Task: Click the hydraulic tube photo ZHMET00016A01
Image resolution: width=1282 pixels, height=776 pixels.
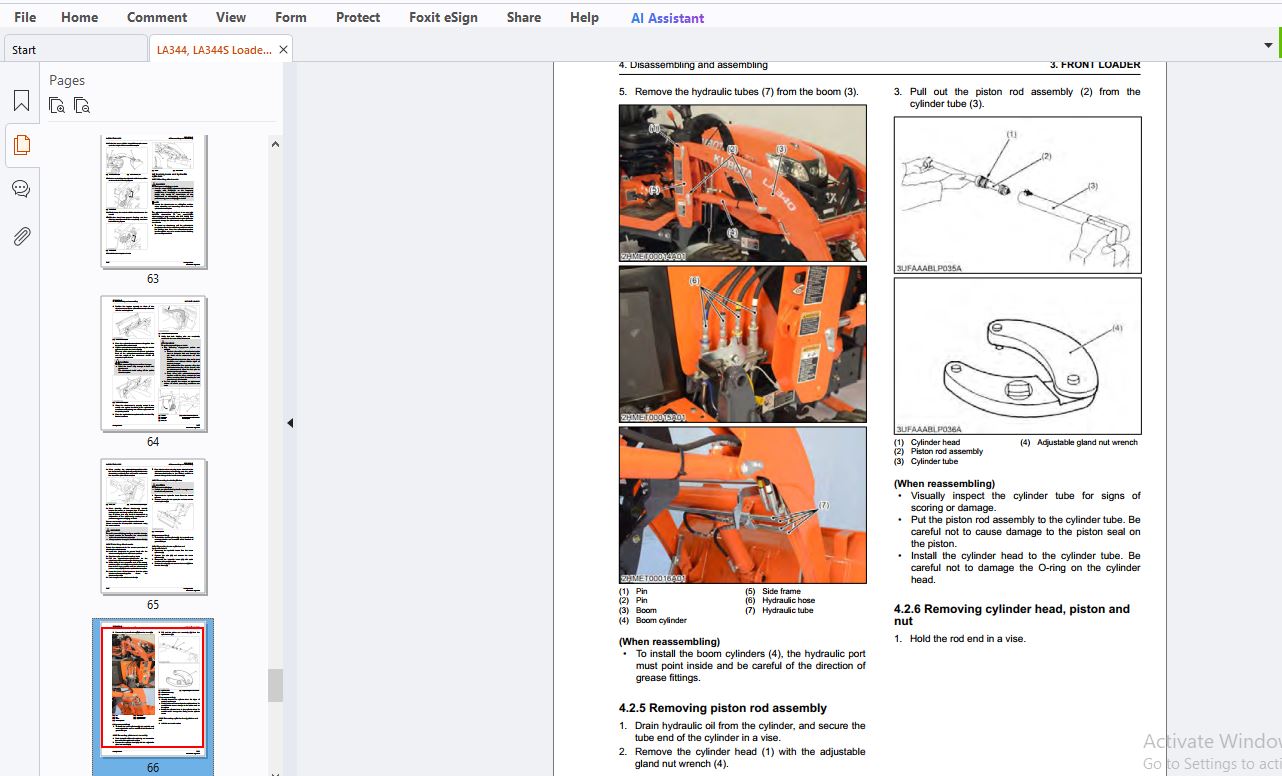Action: [743, 505]
